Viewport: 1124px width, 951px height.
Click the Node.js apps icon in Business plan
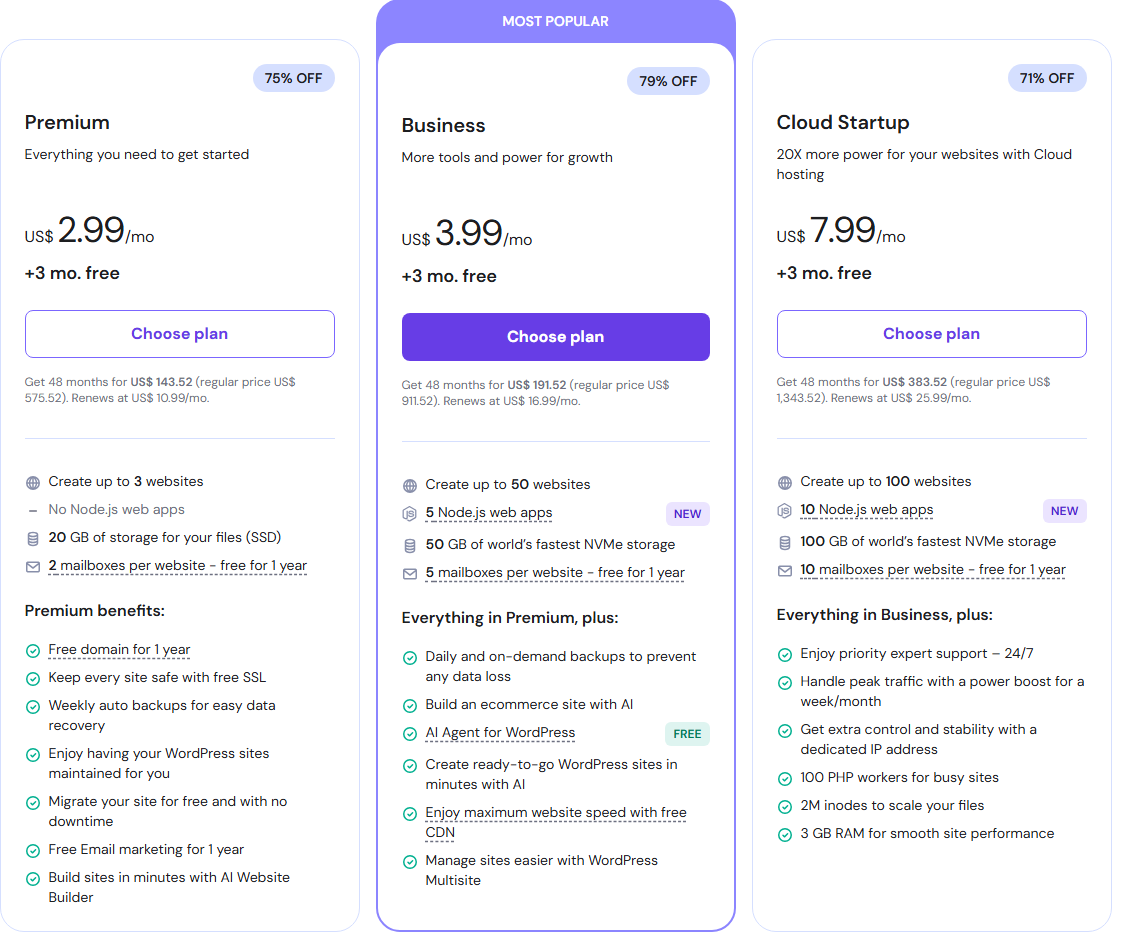coord(409,513)
